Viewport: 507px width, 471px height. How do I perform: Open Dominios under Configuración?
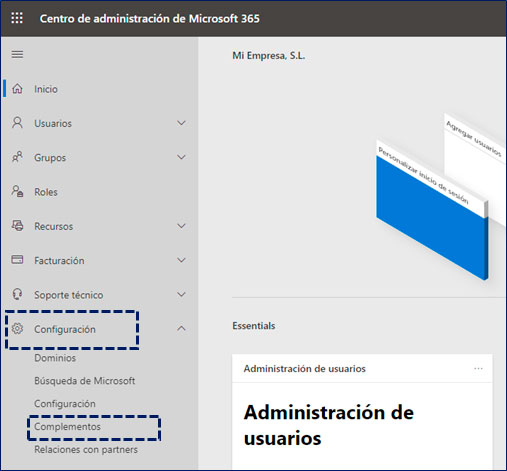click(x=55, y=358)
